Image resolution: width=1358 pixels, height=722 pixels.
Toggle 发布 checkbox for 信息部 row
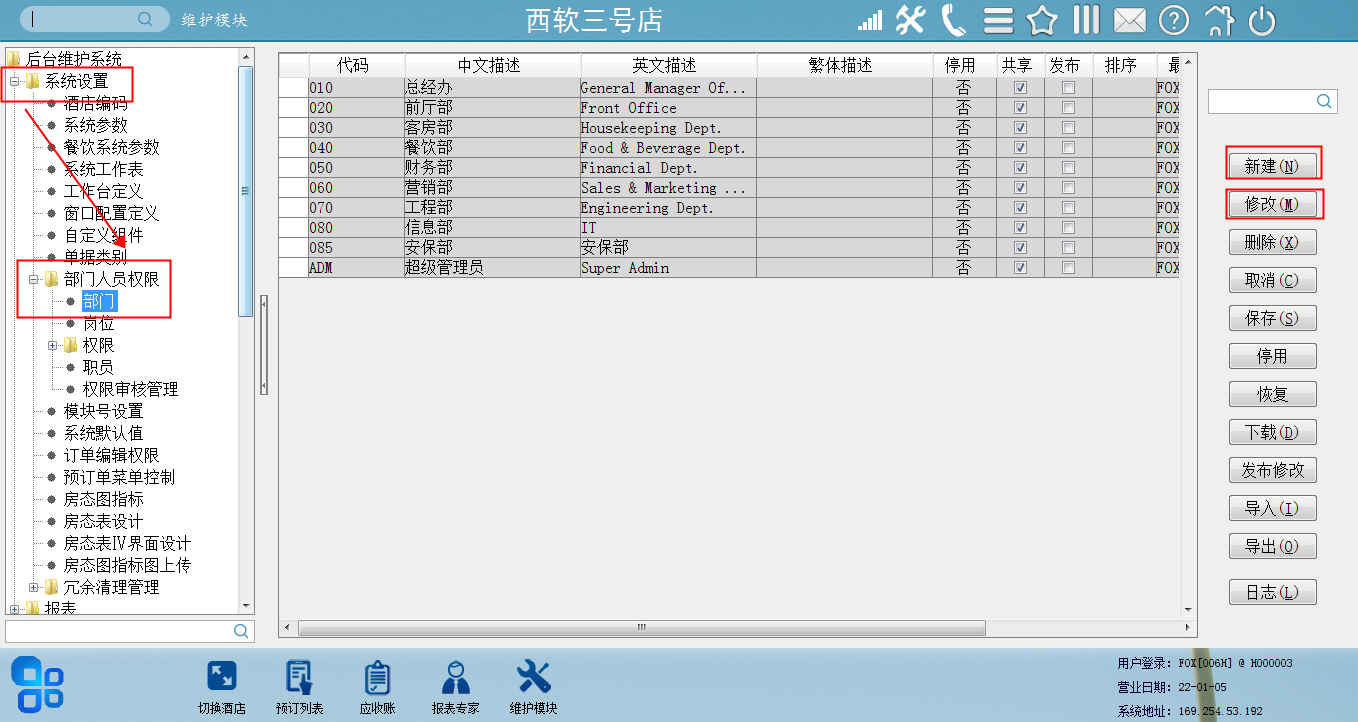[x=1068, y=228]
